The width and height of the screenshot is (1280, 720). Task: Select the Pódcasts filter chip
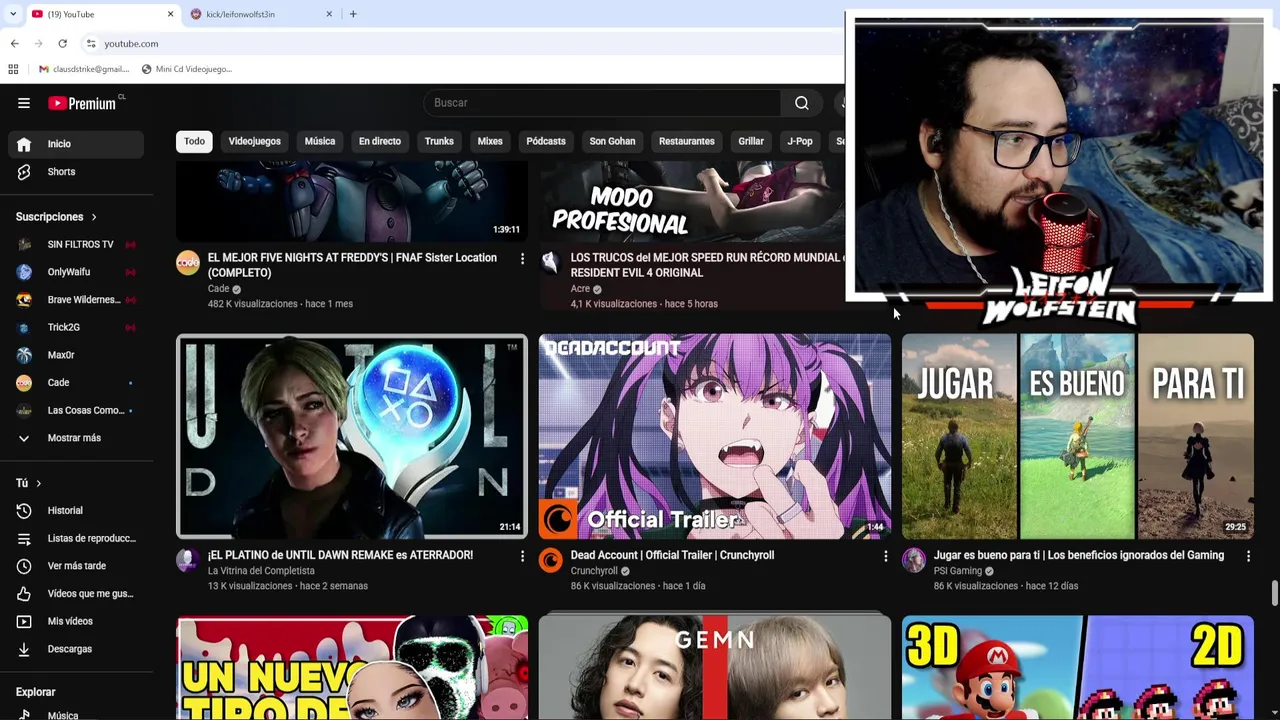pos(546,141)
